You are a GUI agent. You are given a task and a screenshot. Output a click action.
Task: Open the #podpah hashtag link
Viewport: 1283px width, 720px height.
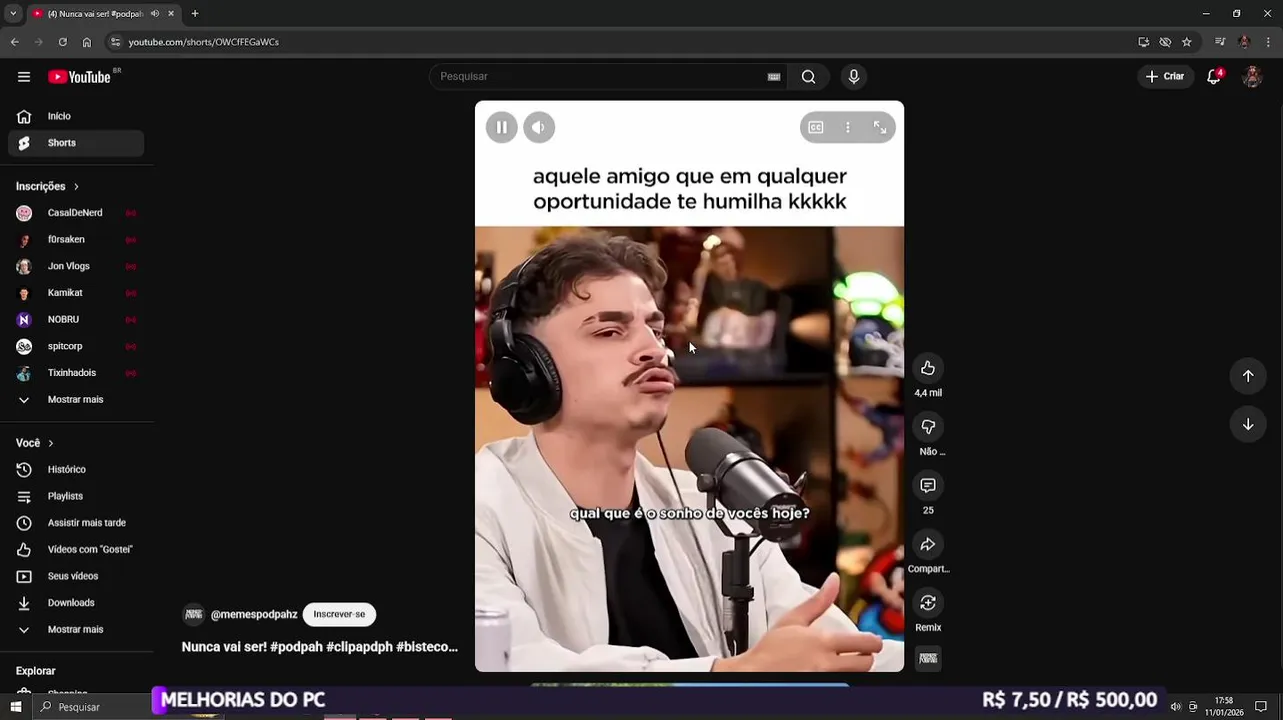(296, 647)
